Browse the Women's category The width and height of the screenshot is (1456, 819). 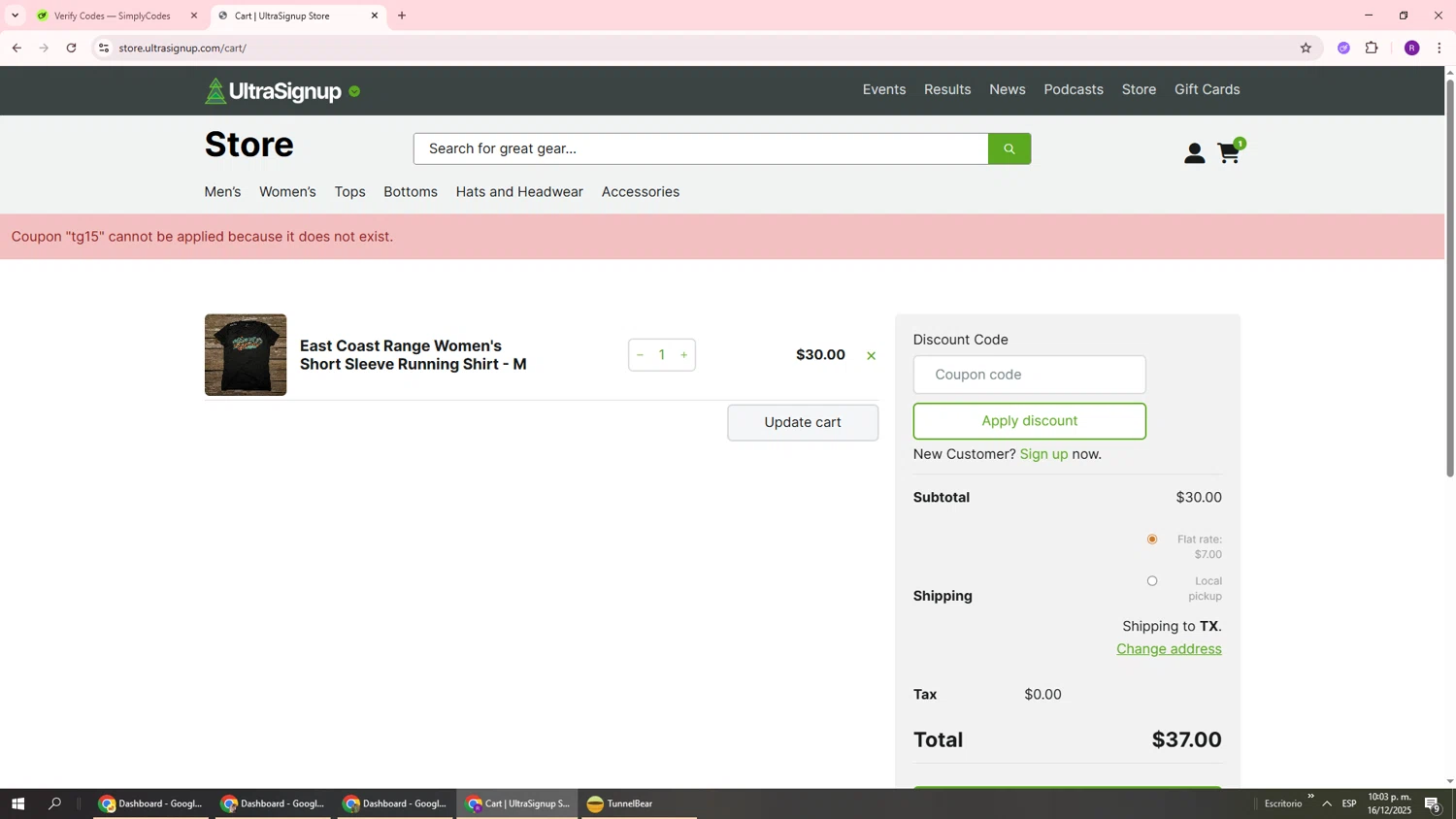pos(287,192)
